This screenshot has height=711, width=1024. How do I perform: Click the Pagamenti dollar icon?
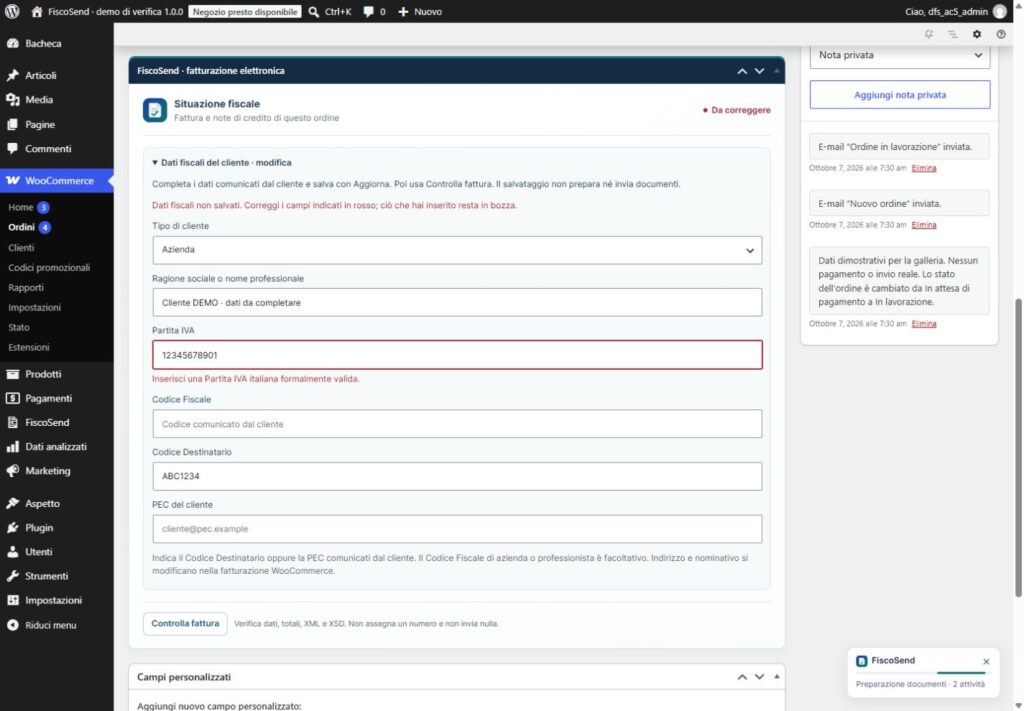pos(12,398)
